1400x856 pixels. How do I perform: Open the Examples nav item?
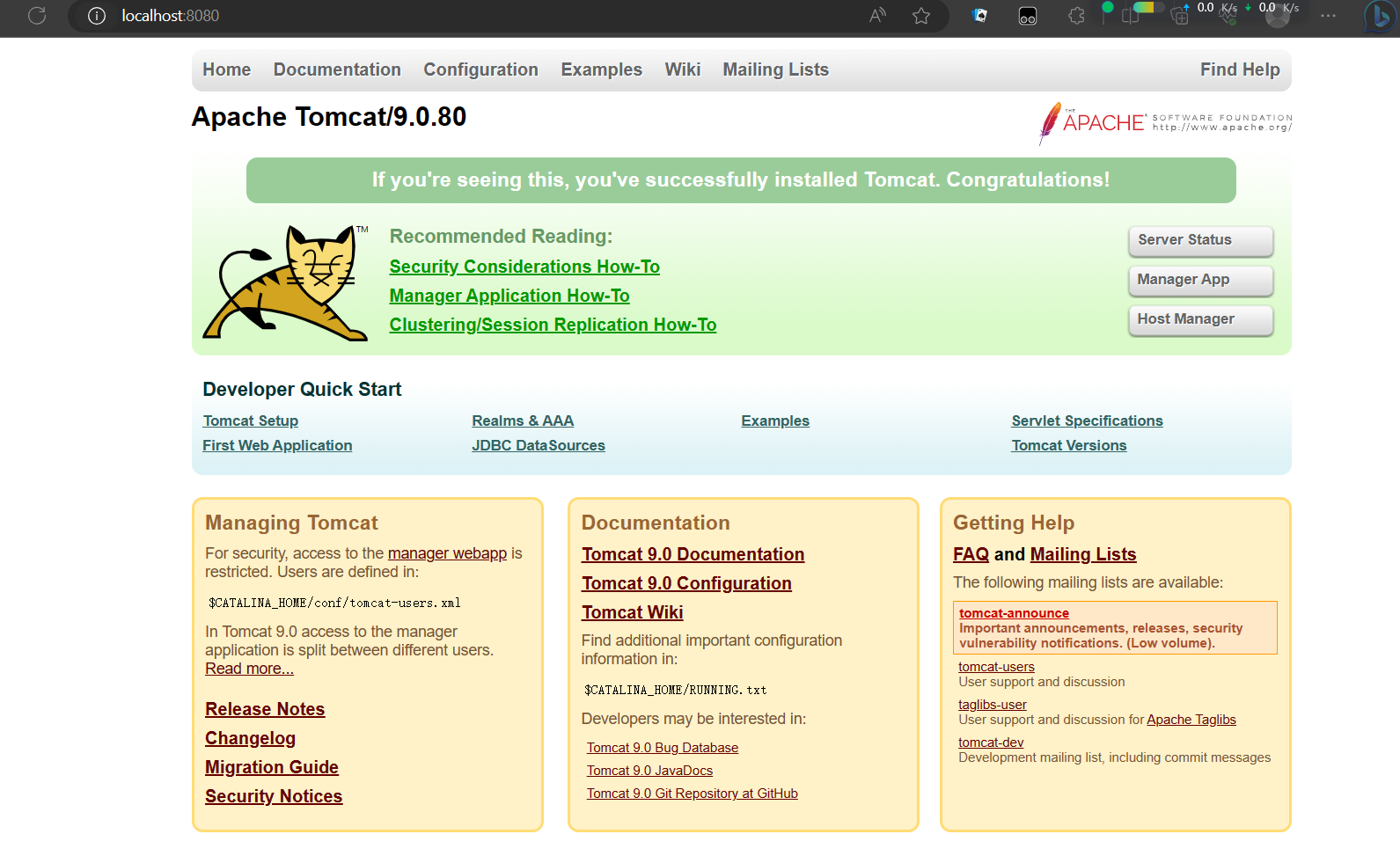(x=601, y=70)
